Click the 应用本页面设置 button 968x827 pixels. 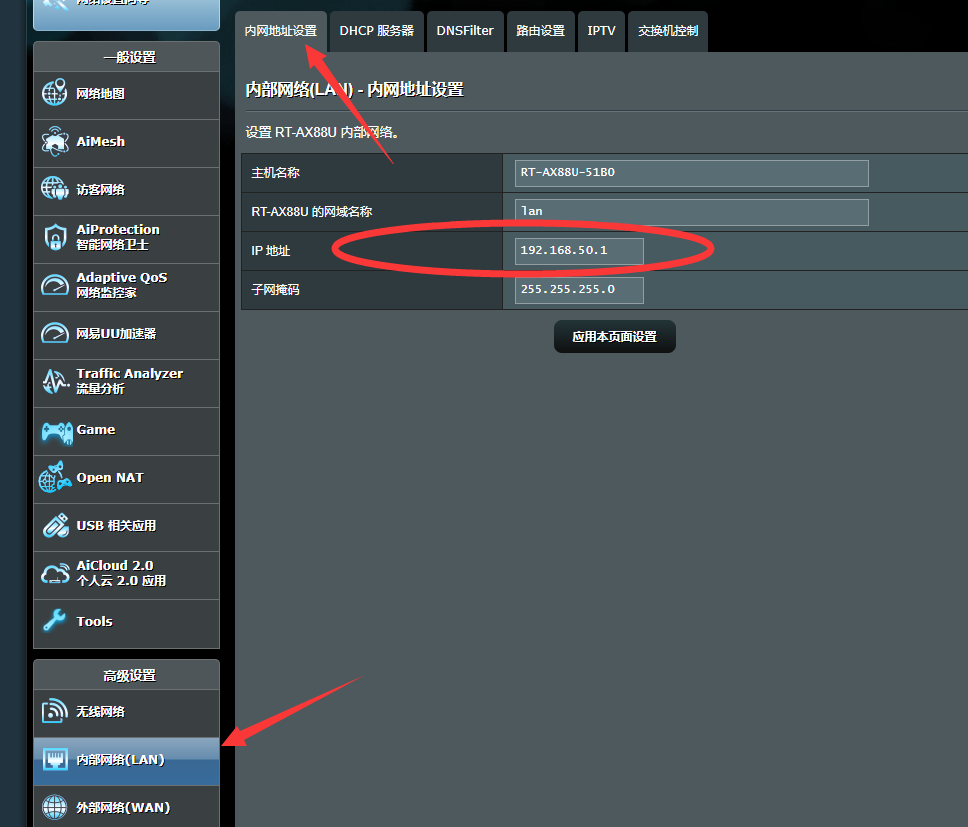[614, 337]
